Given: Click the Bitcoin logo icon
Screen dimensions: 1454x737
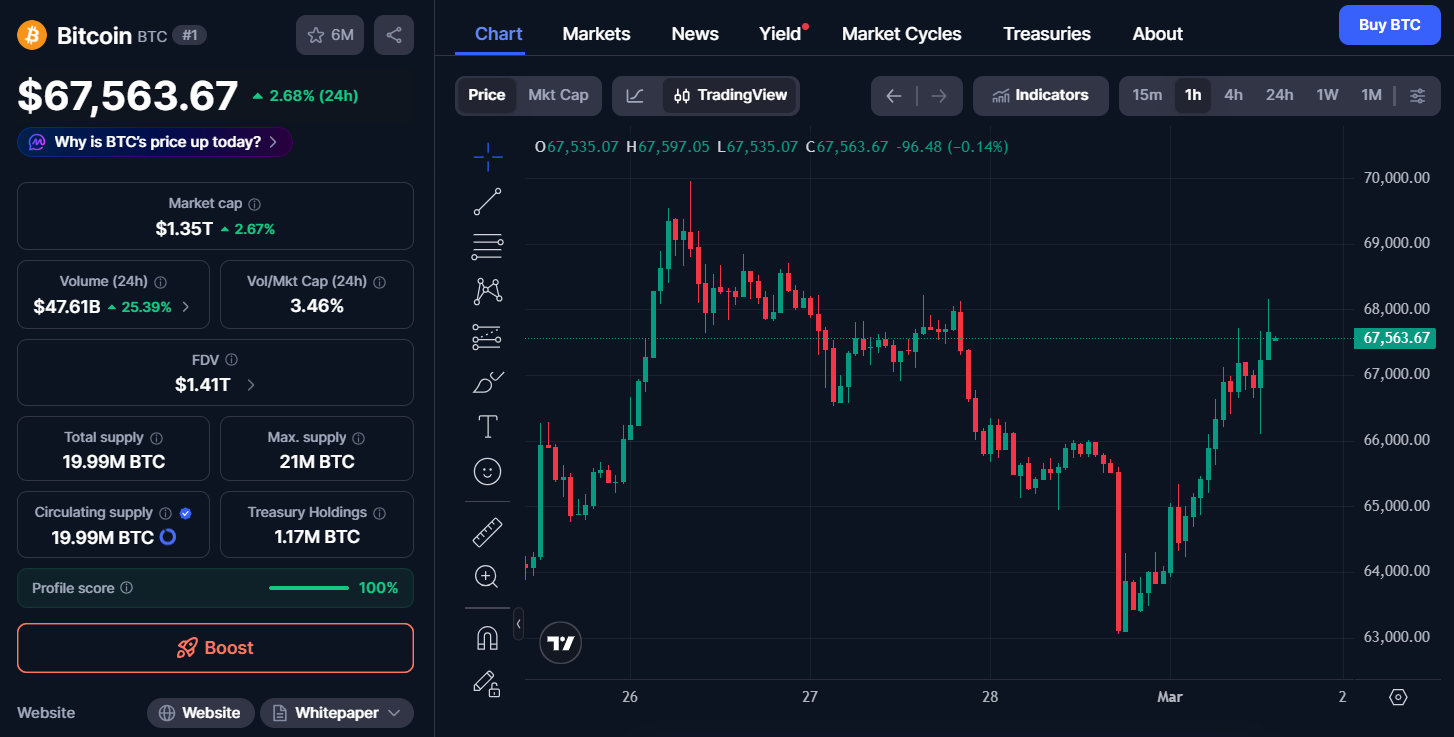Looking at the screenshot, I should 32,35.
